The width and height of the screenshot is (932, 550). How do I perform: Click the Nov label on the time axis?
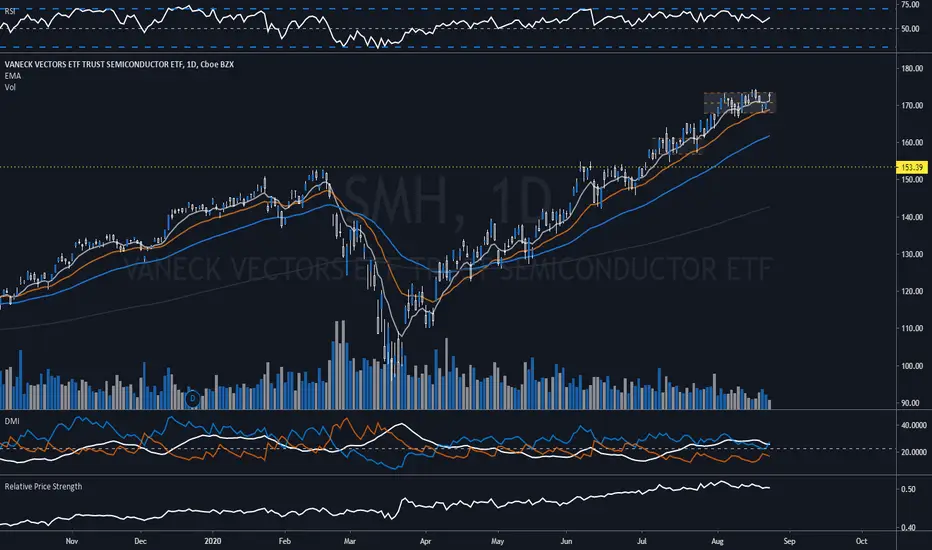pyautogui.click(x=71, y=541)
